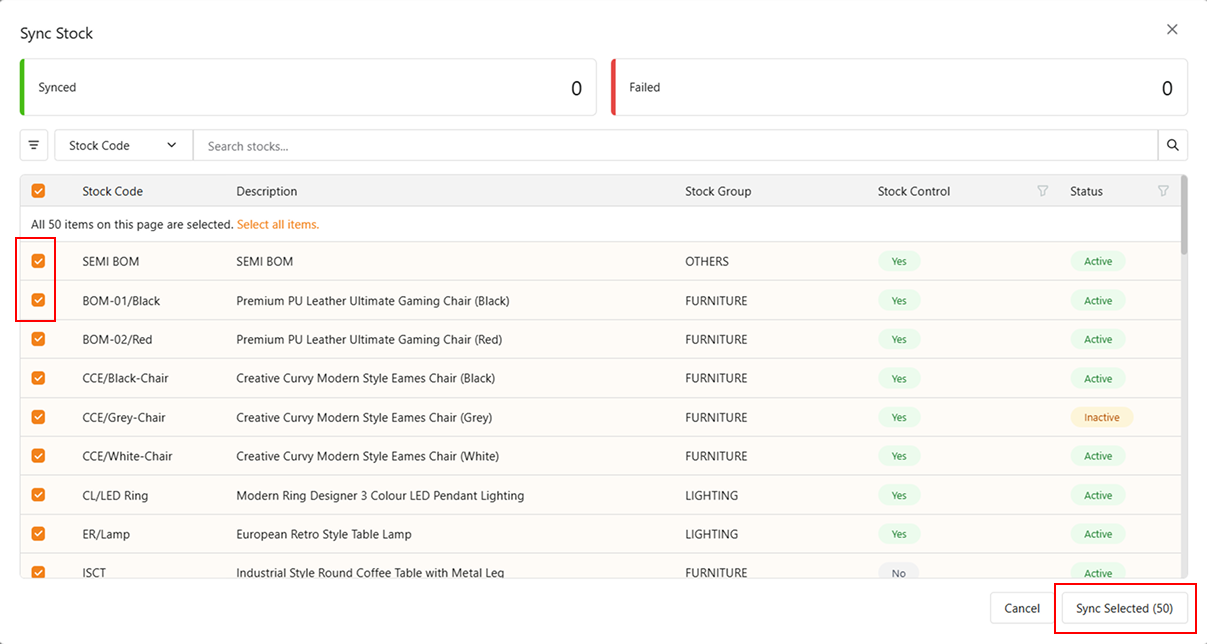Uncheck the BOM-01/Black row checkbox
The width and height of the screenshot is (1207, 644).
(38, 300)
